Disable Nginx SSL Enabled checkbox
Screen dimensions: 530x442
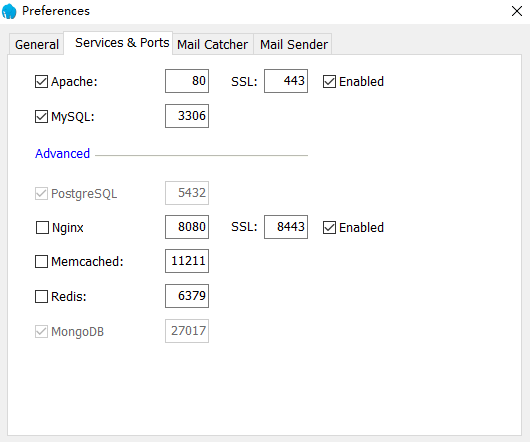(329, 227)
